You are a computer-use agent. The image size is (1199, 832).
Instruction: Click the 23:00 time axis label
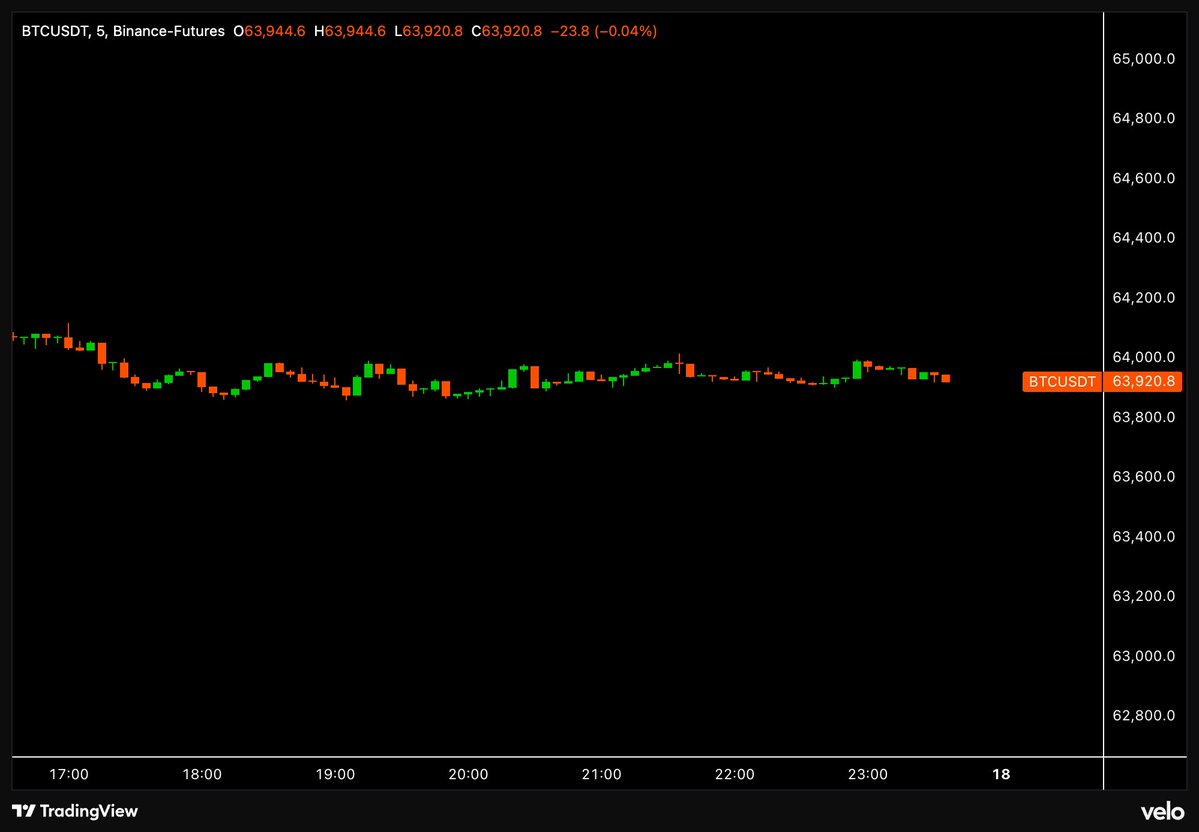(x=868, y=775)
